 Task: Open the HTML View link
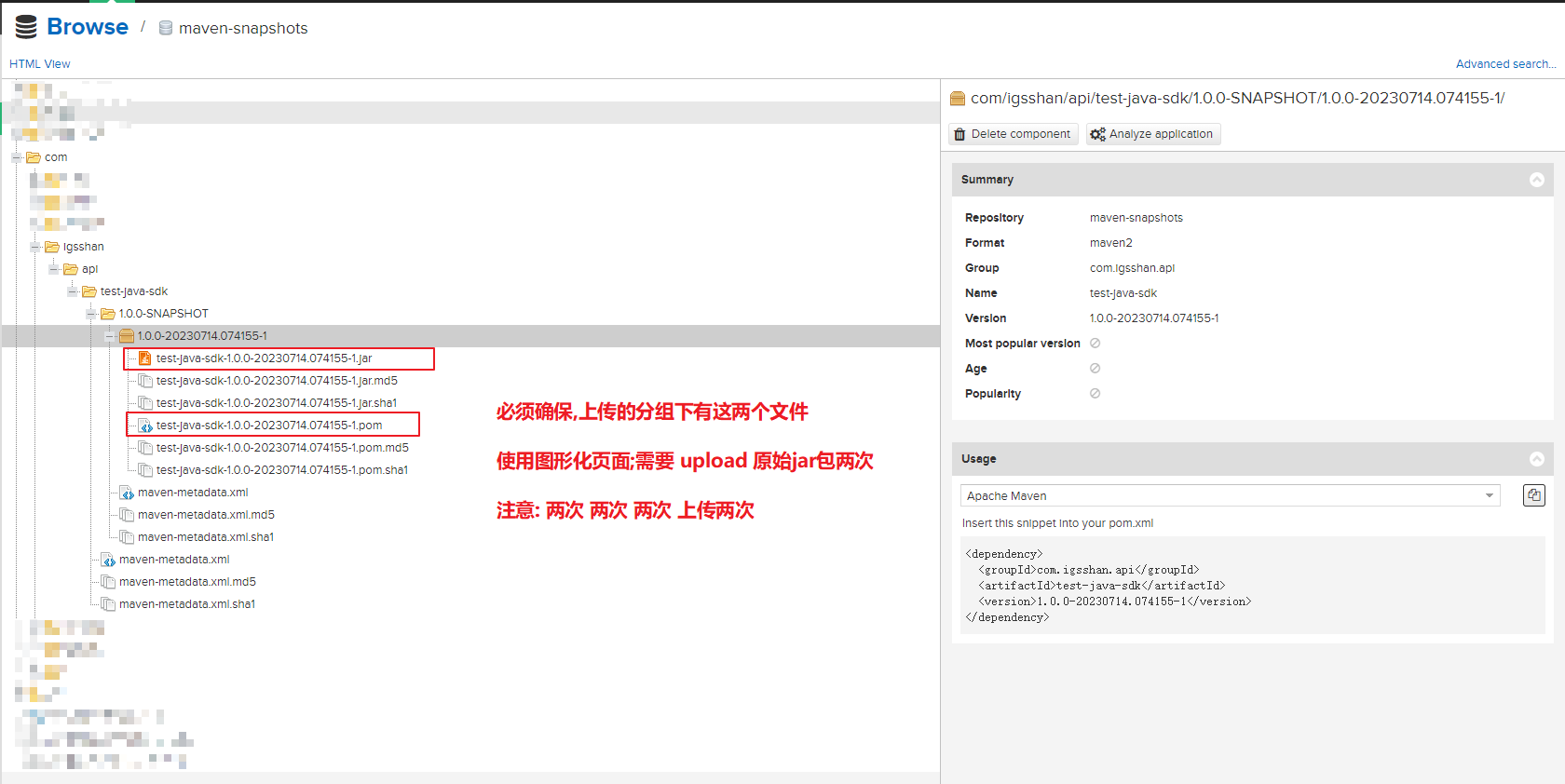click(x=39, y=64)
